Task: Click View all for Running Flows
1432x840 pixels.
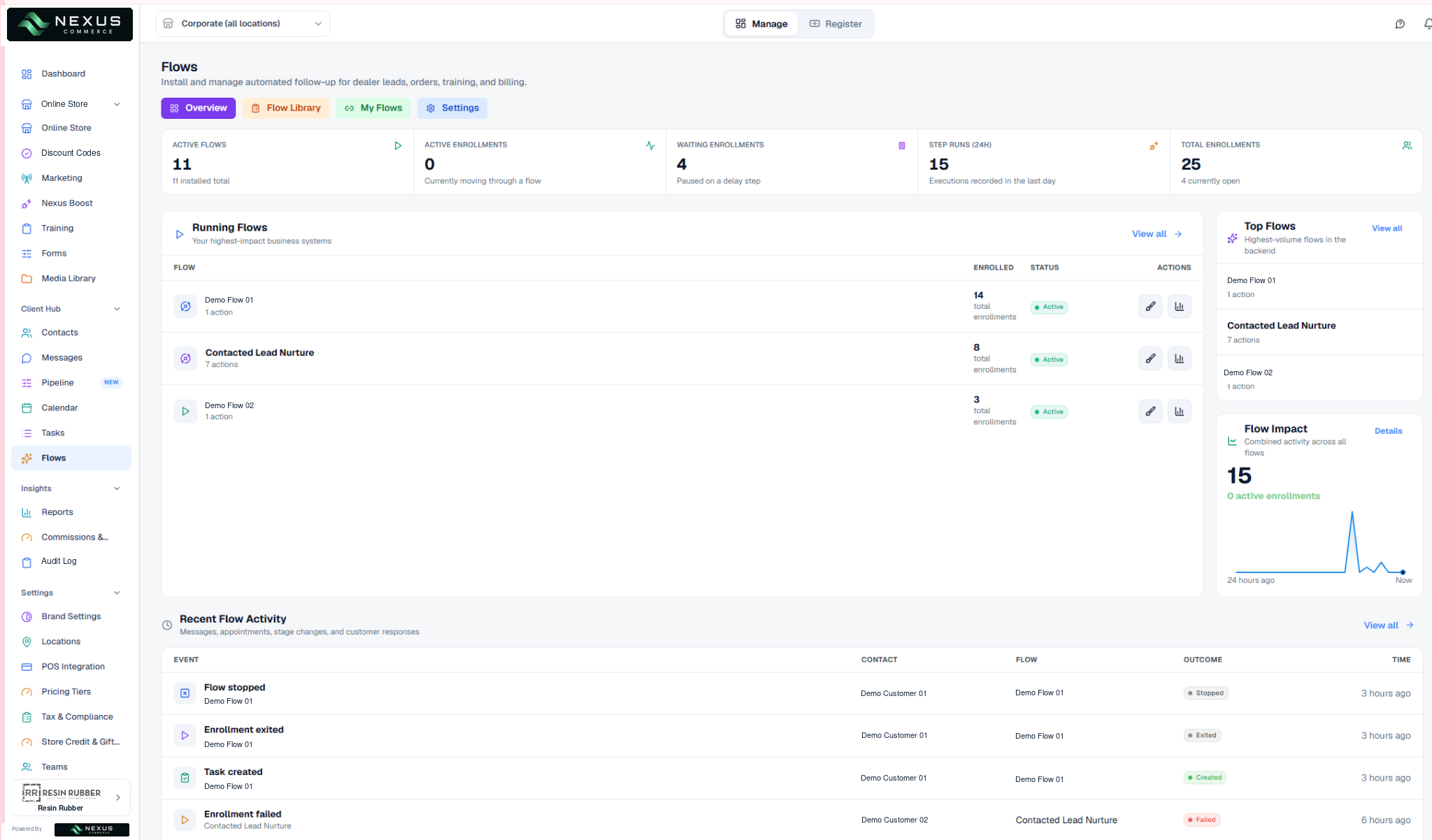Action: tap(1157, 234)
